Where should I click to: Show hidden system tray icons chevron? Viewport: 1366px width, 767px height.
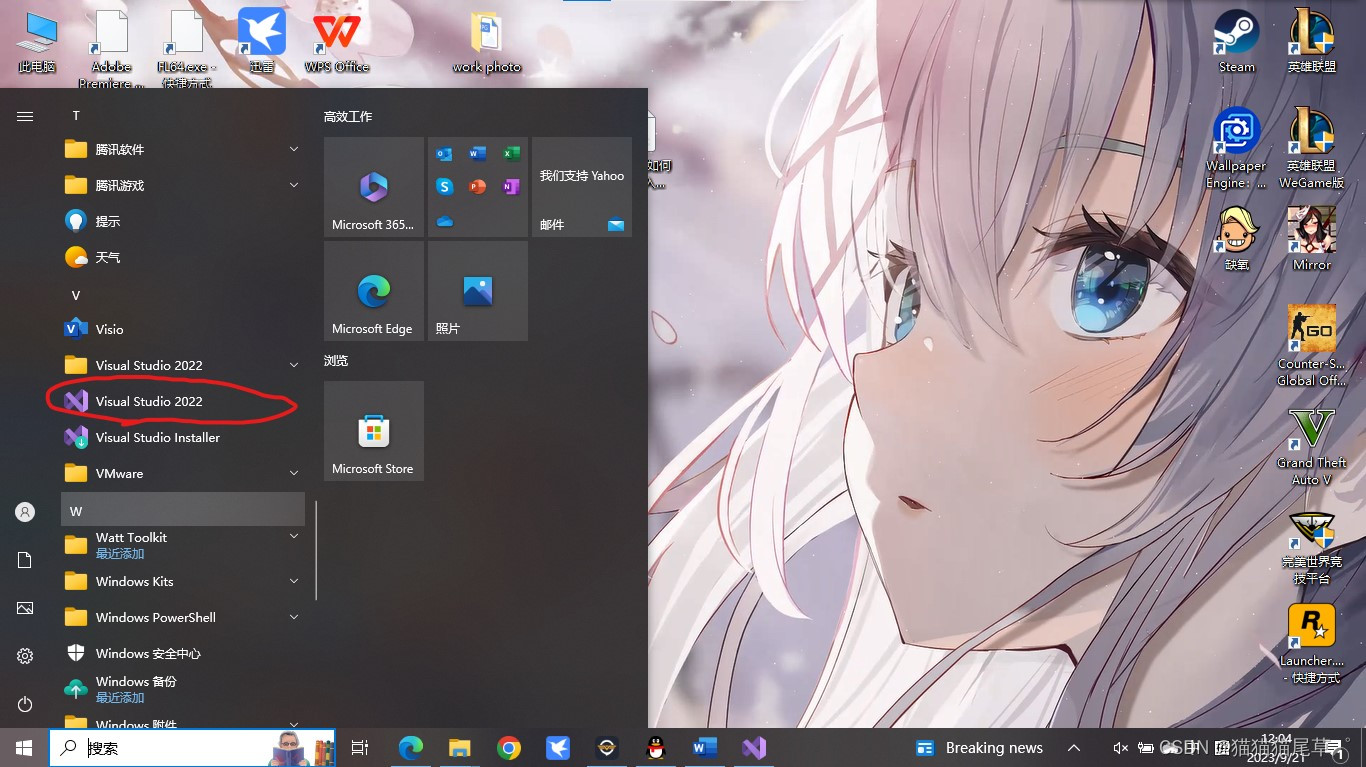[1073, 748]
